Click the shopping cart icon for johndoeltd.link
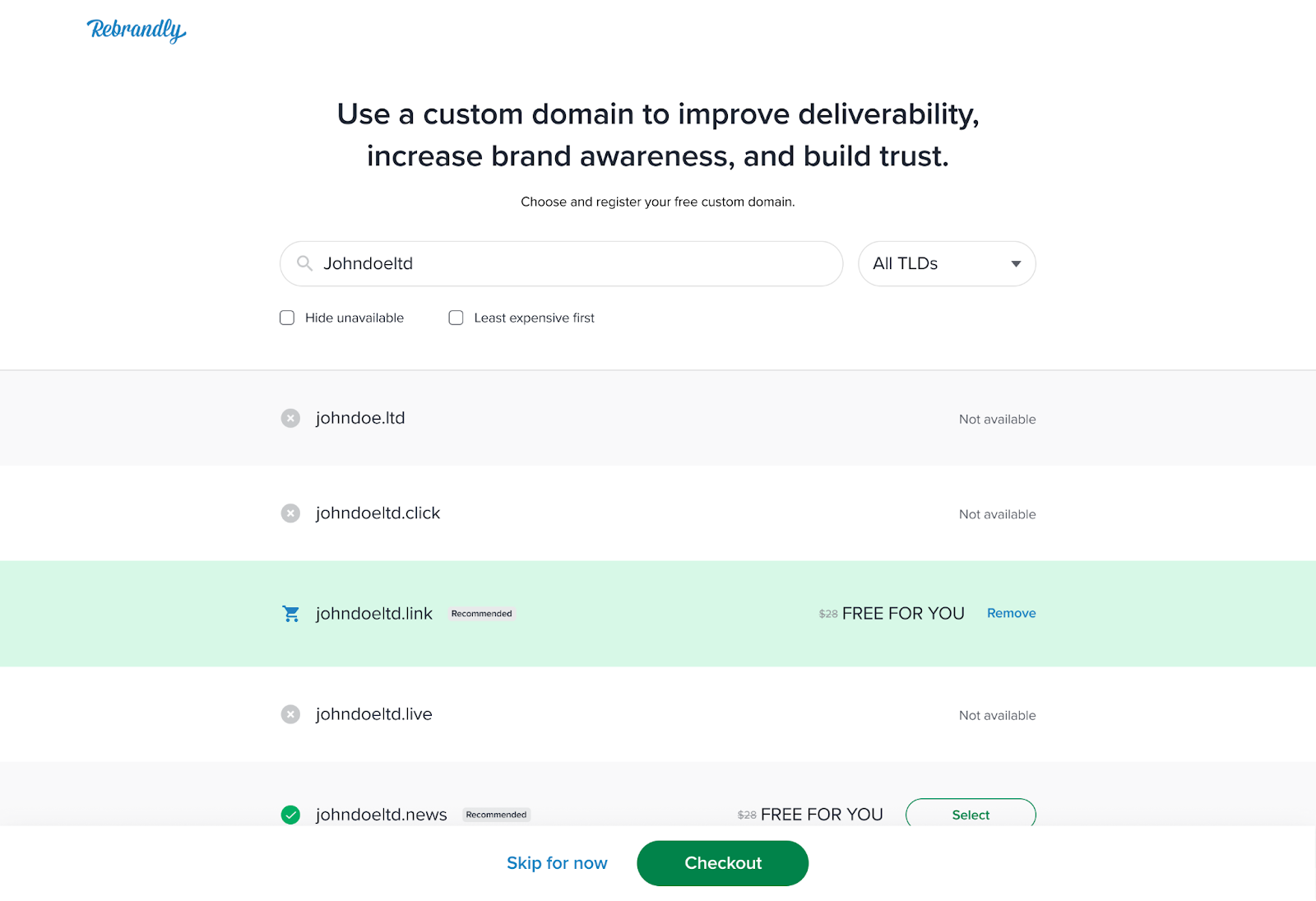This screenshot has height=901, width=1316. (290, 614)
